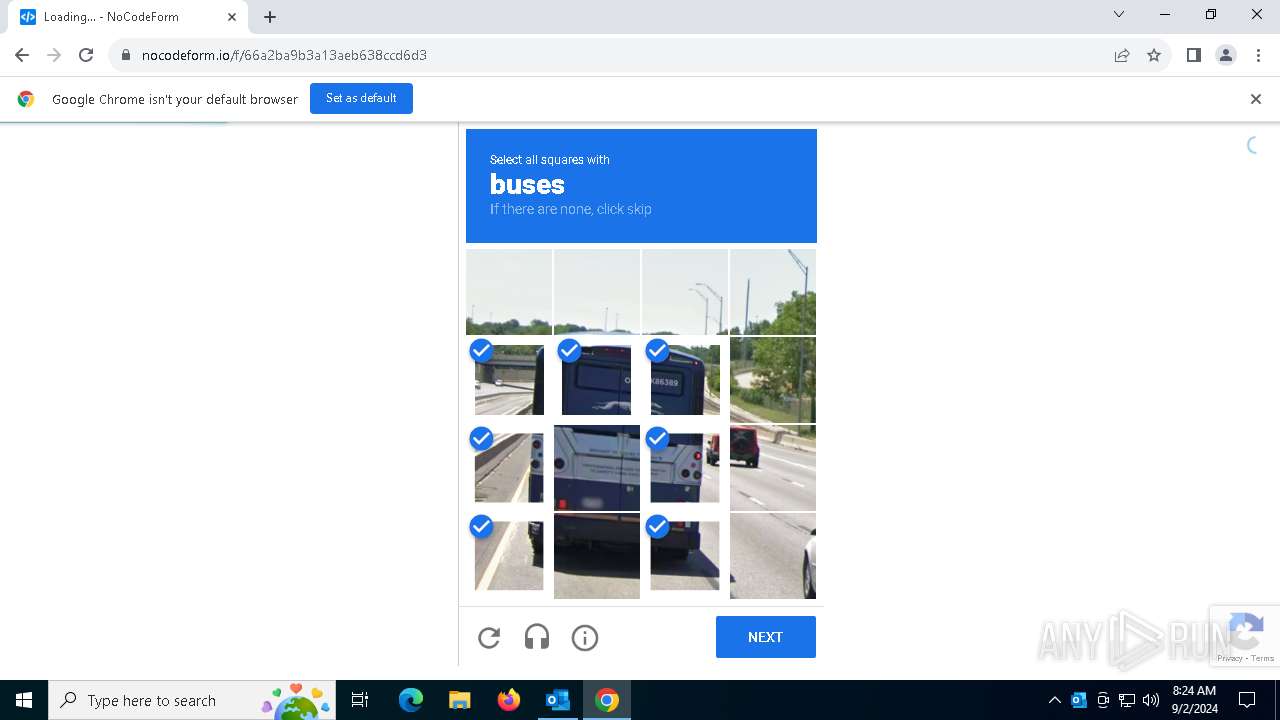Reload the browser page
This screenshot has height=720, width=1280.
[x=86, y=55]
